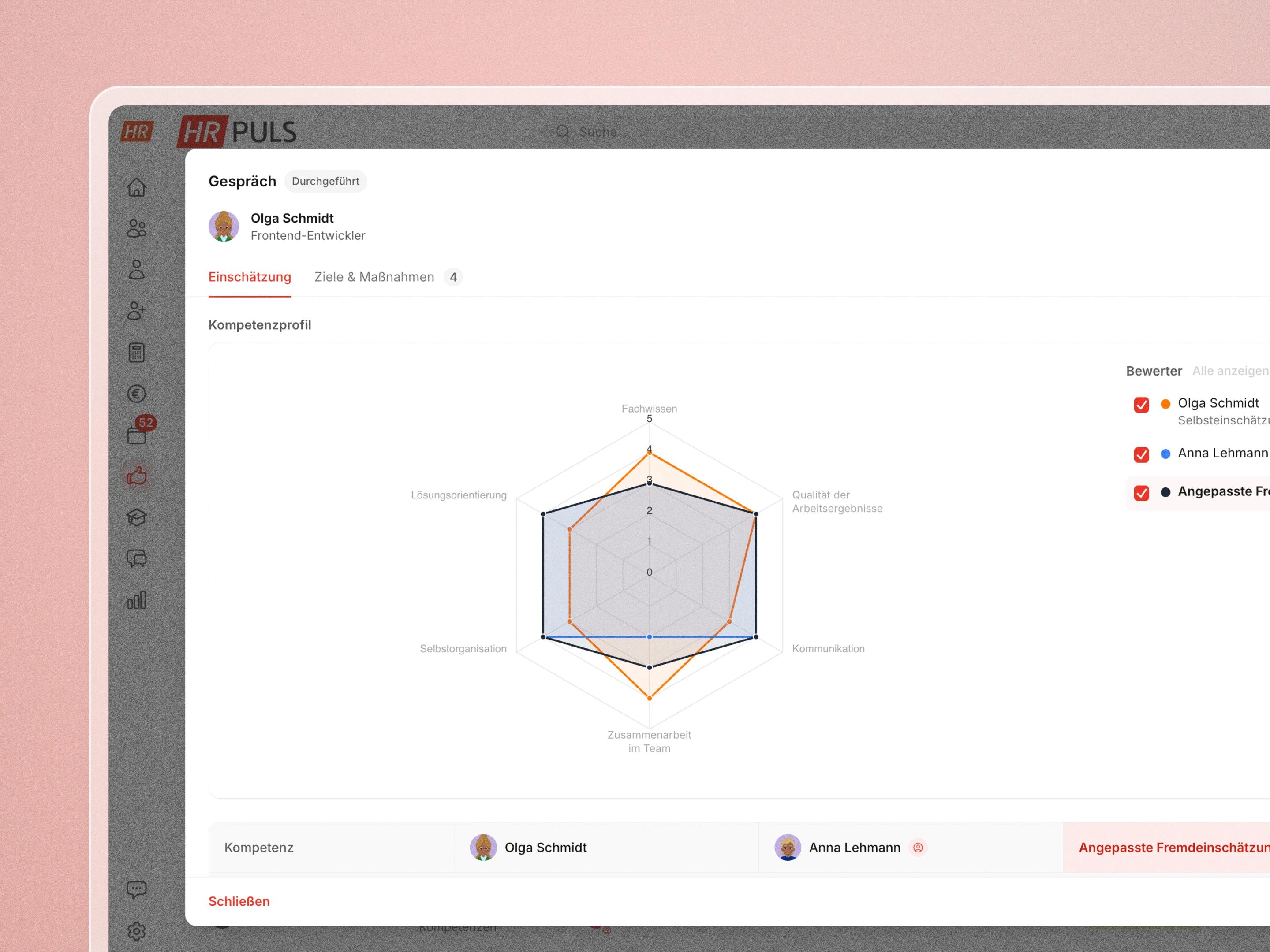Click the small HR logo in sidebar
The height and width of the screenshot is (952, 1270).
pos(137,131)
